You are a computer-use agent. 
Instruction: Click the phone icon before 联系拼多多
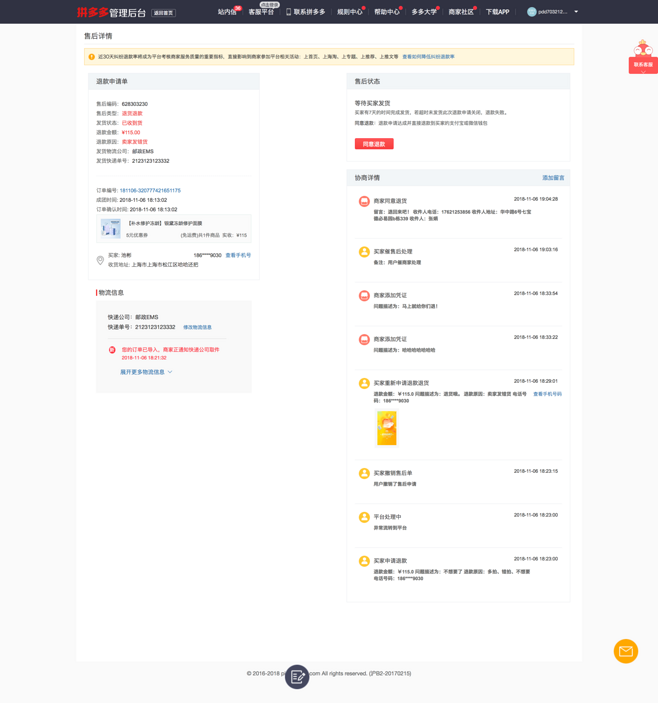tap(289, 12)
